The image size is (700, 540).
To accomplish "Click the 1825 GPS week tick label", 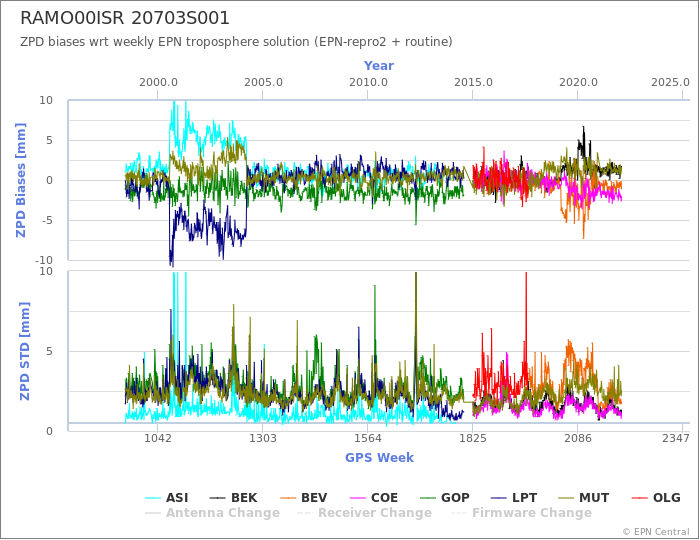I will pos(473,438).
